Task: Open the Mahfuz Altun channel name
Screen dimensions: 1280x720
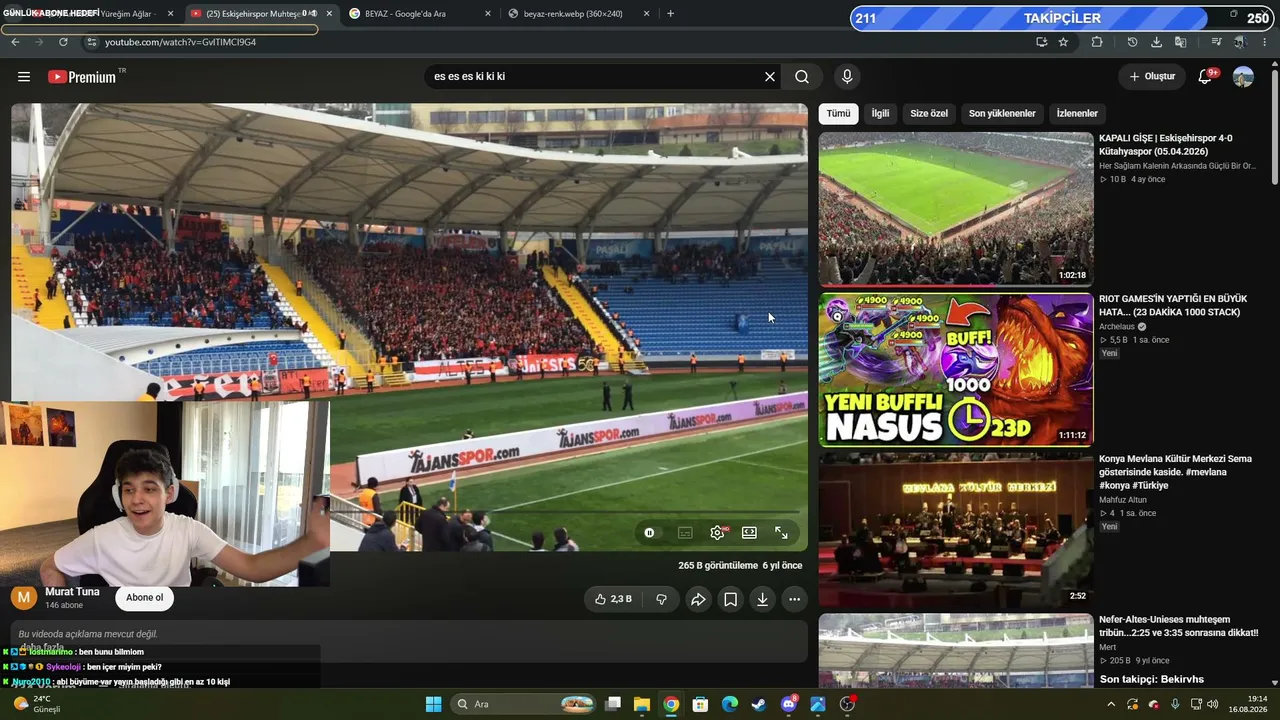Action: pos(1123,500)
